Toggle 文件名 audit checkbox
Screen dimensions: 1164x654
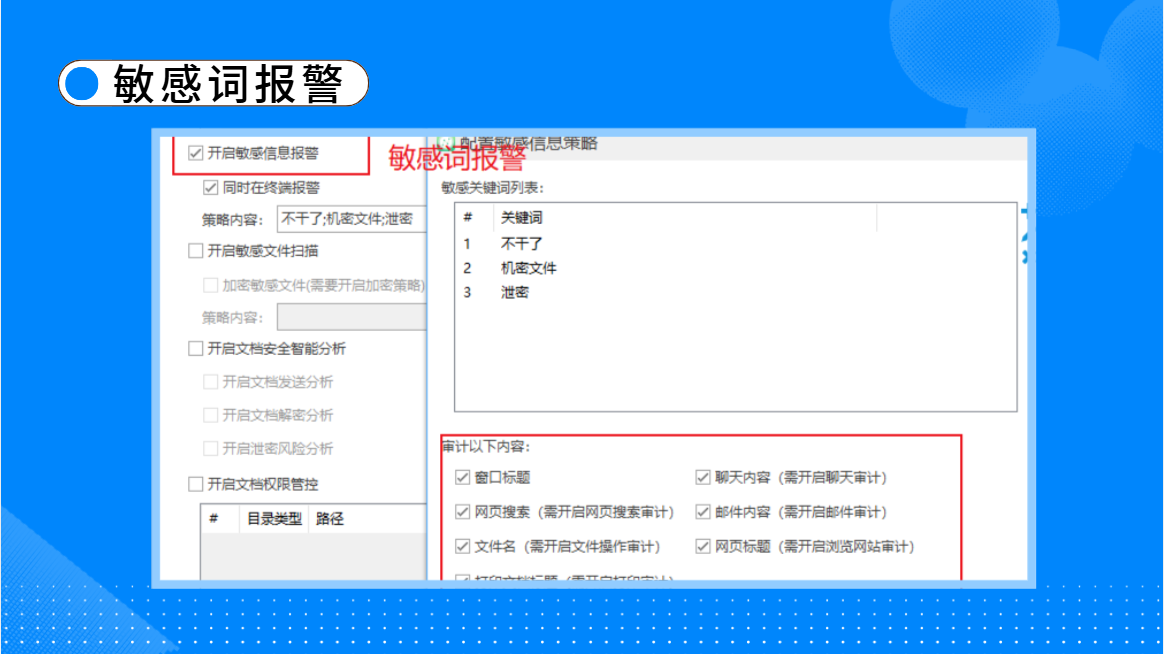click(x=462, y=546)
